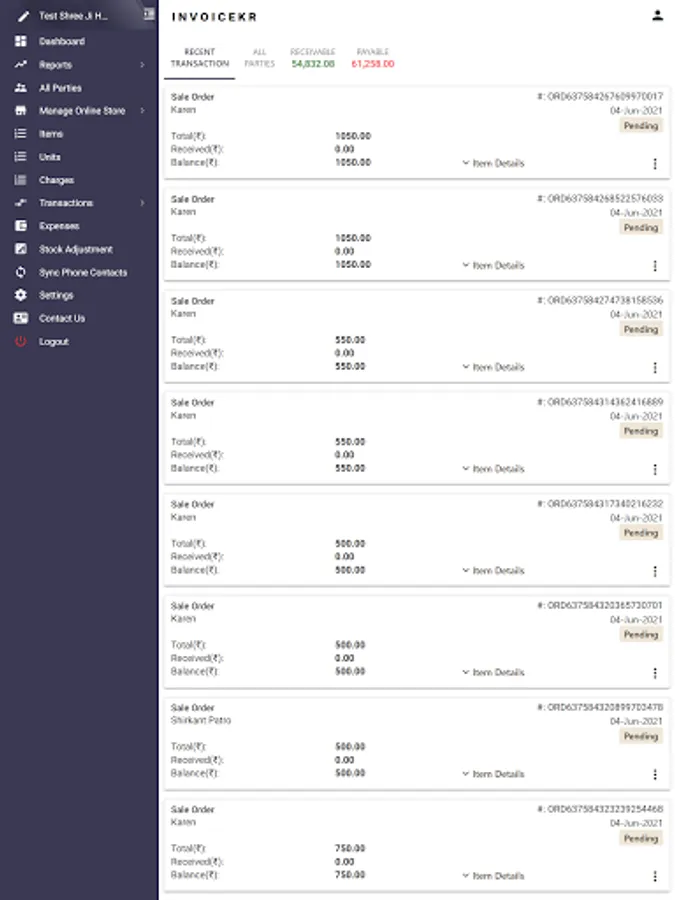Open Settings gear icon in sidebar
Image resolution: width=675 pixels, height=900 pixels.
click(x=20, y=295)
